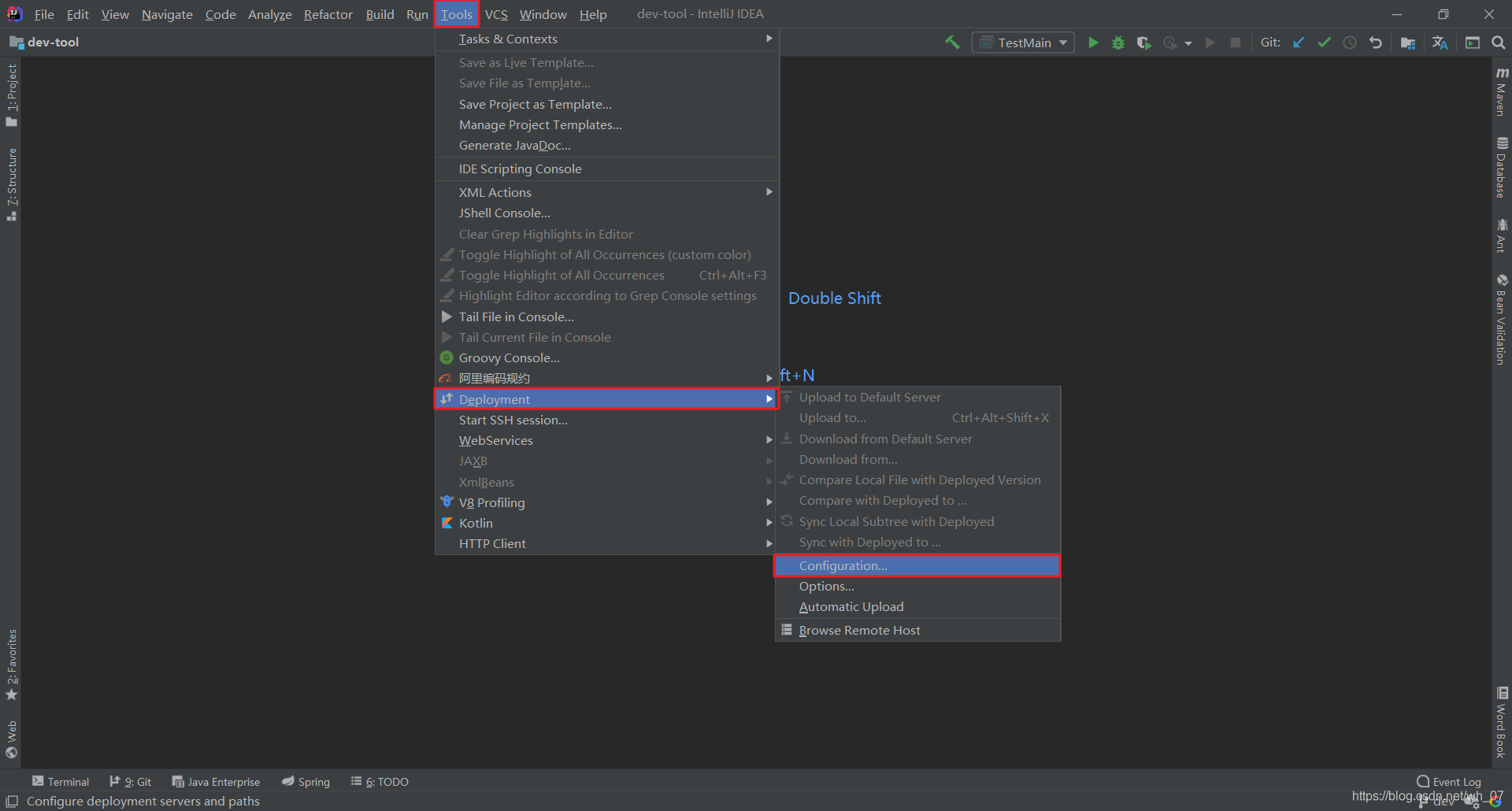The width and height of the screenshot is (1512, 811).
Task: Select Generate JavaDoc... menu item
Action: [x=607, y=145]
